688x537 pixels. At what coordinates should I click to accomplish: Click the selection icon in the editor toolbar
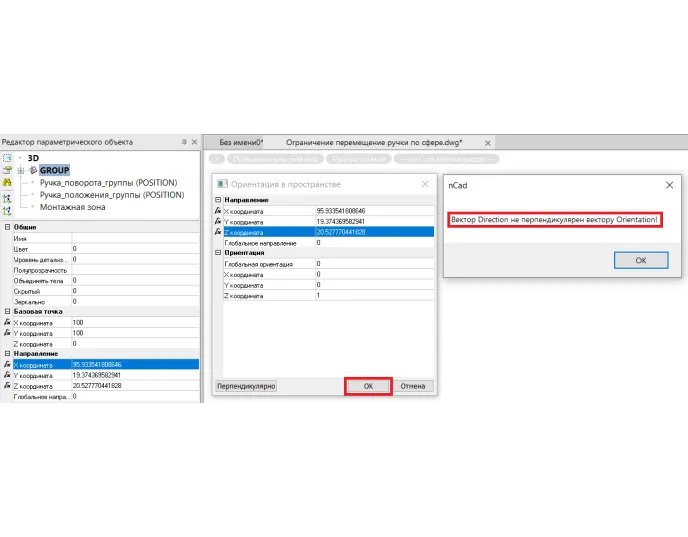pos(7,158)
